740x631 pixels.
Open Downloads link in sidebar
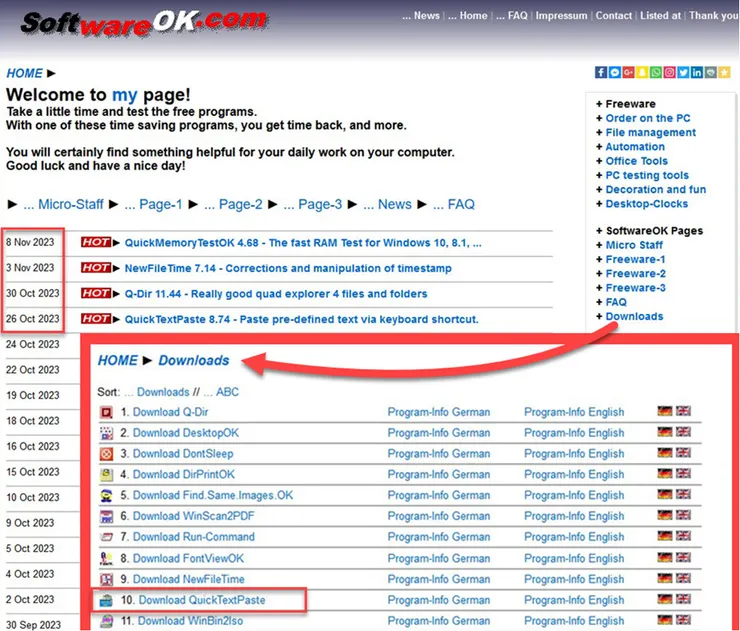click(634, 316)
